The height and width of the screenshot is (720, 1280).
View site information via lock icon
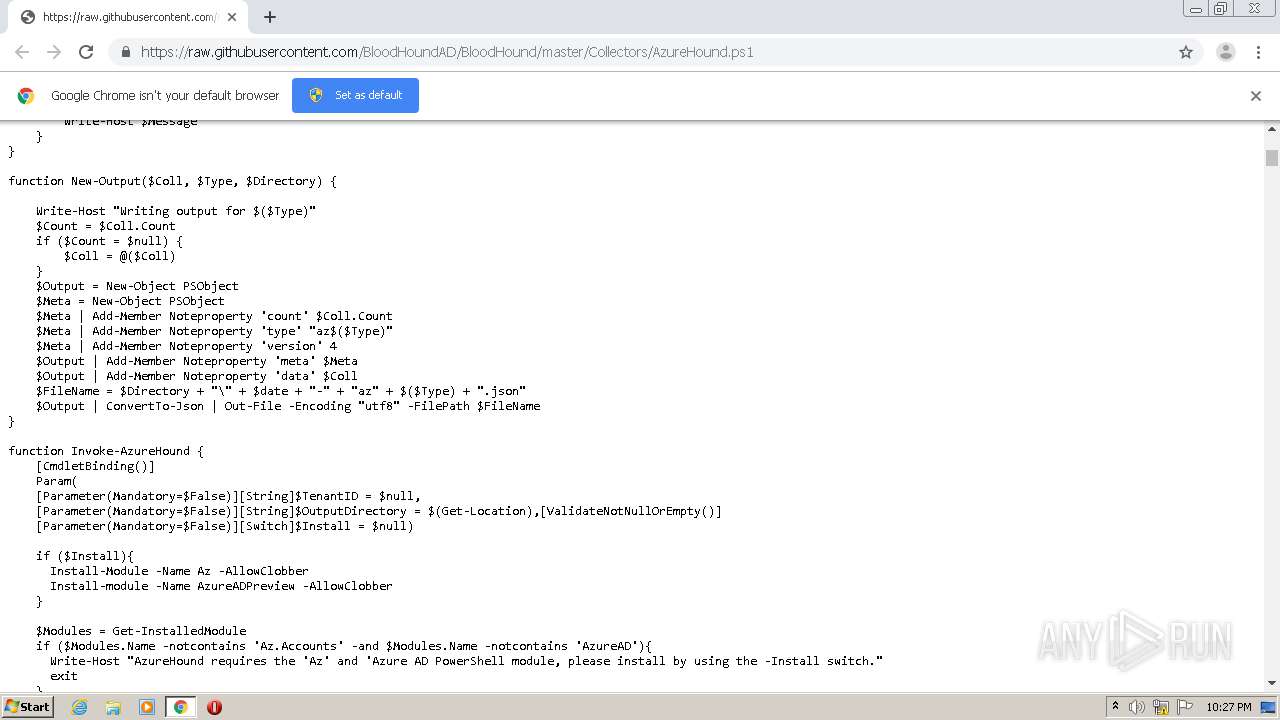(125, 52)
